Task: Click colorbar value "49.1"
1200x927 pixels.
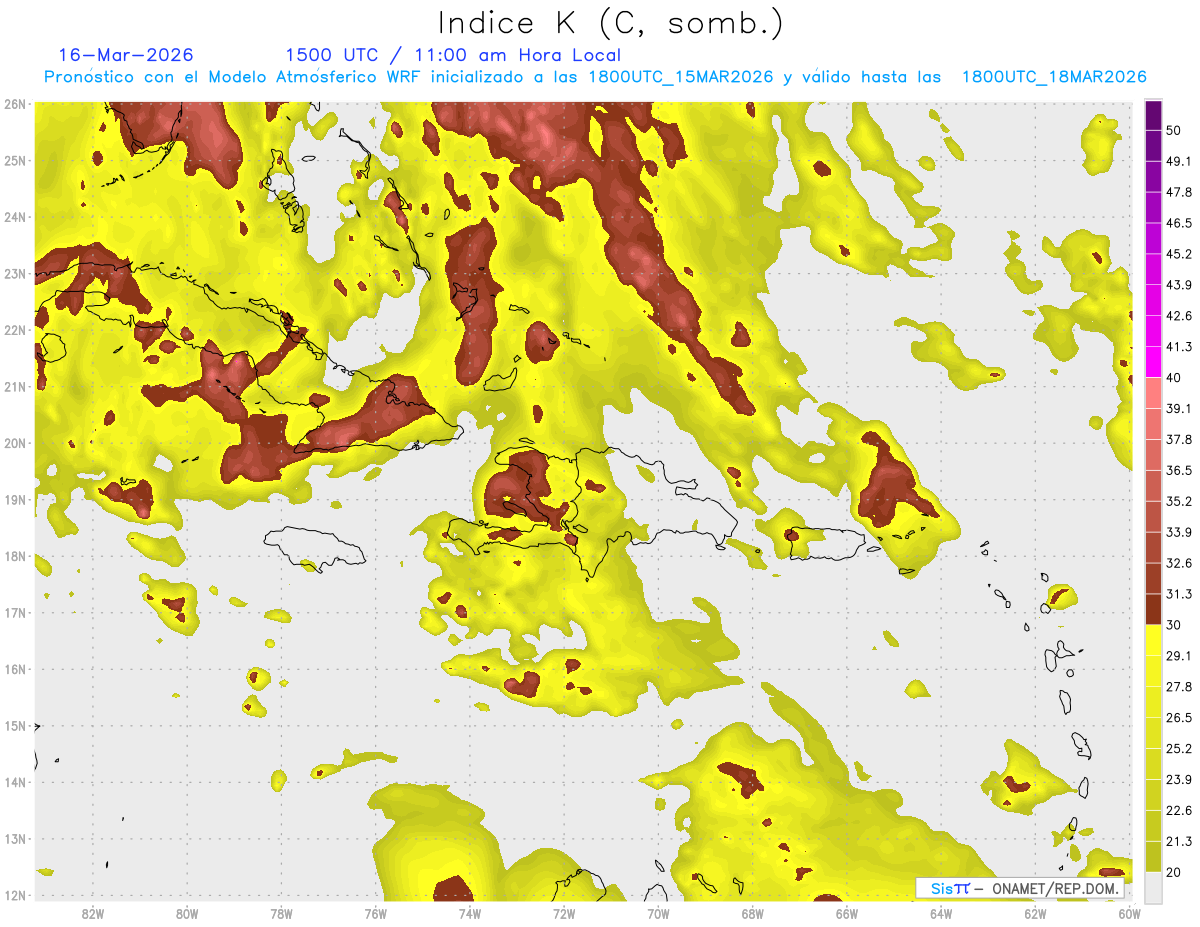Action: click(x=1178, y=161)
